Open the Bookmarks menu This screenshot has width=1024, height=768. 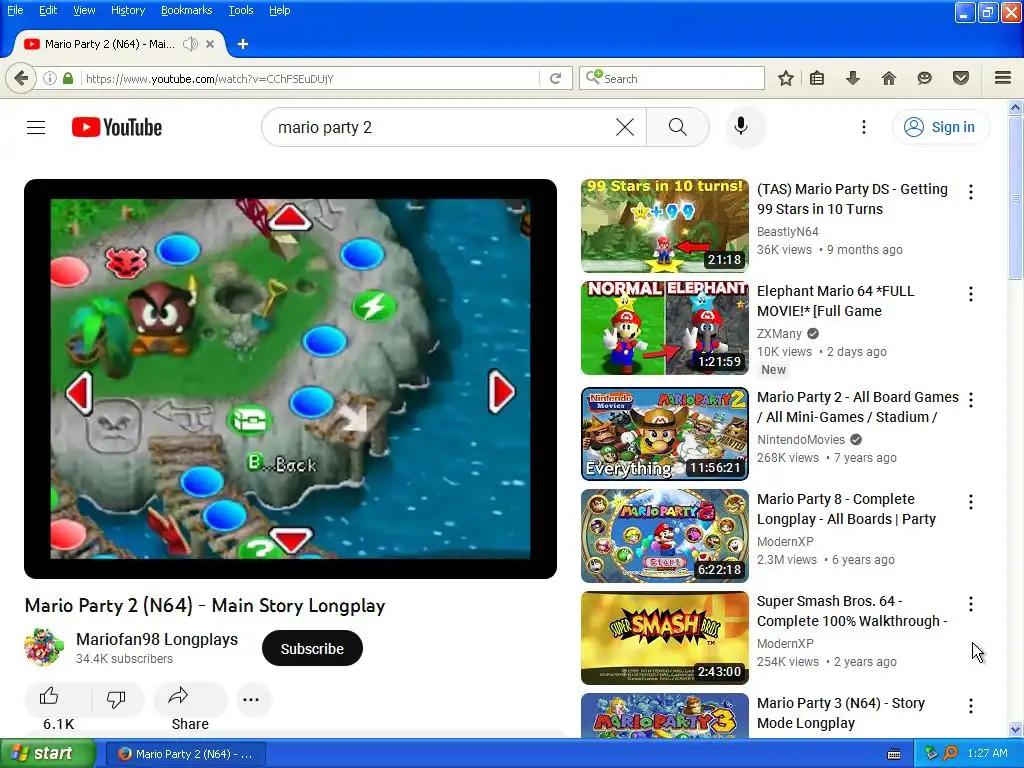coord(187,10)
